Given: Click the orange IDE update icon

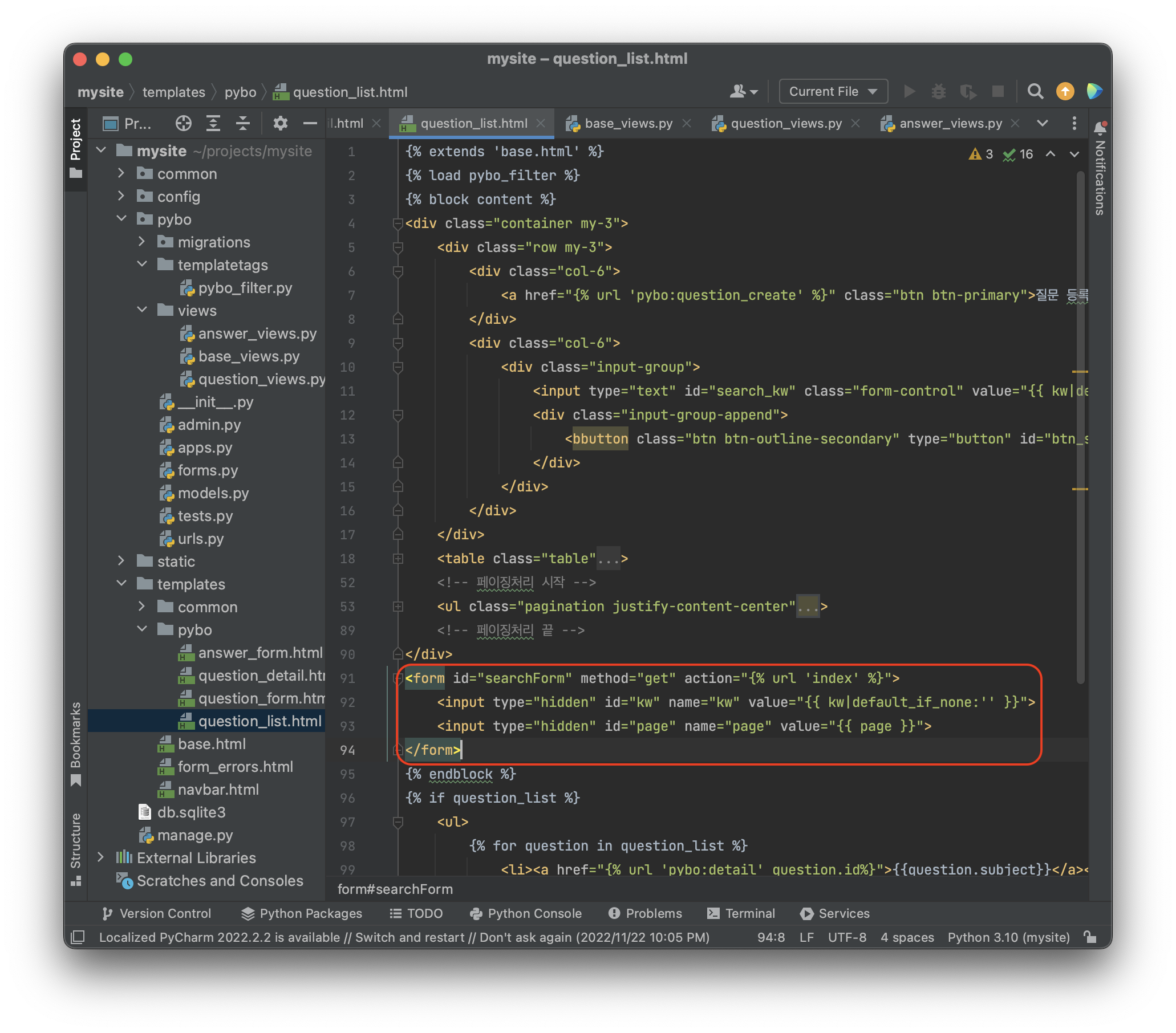Looking at the screenshot, I should tap(1064, 91).
